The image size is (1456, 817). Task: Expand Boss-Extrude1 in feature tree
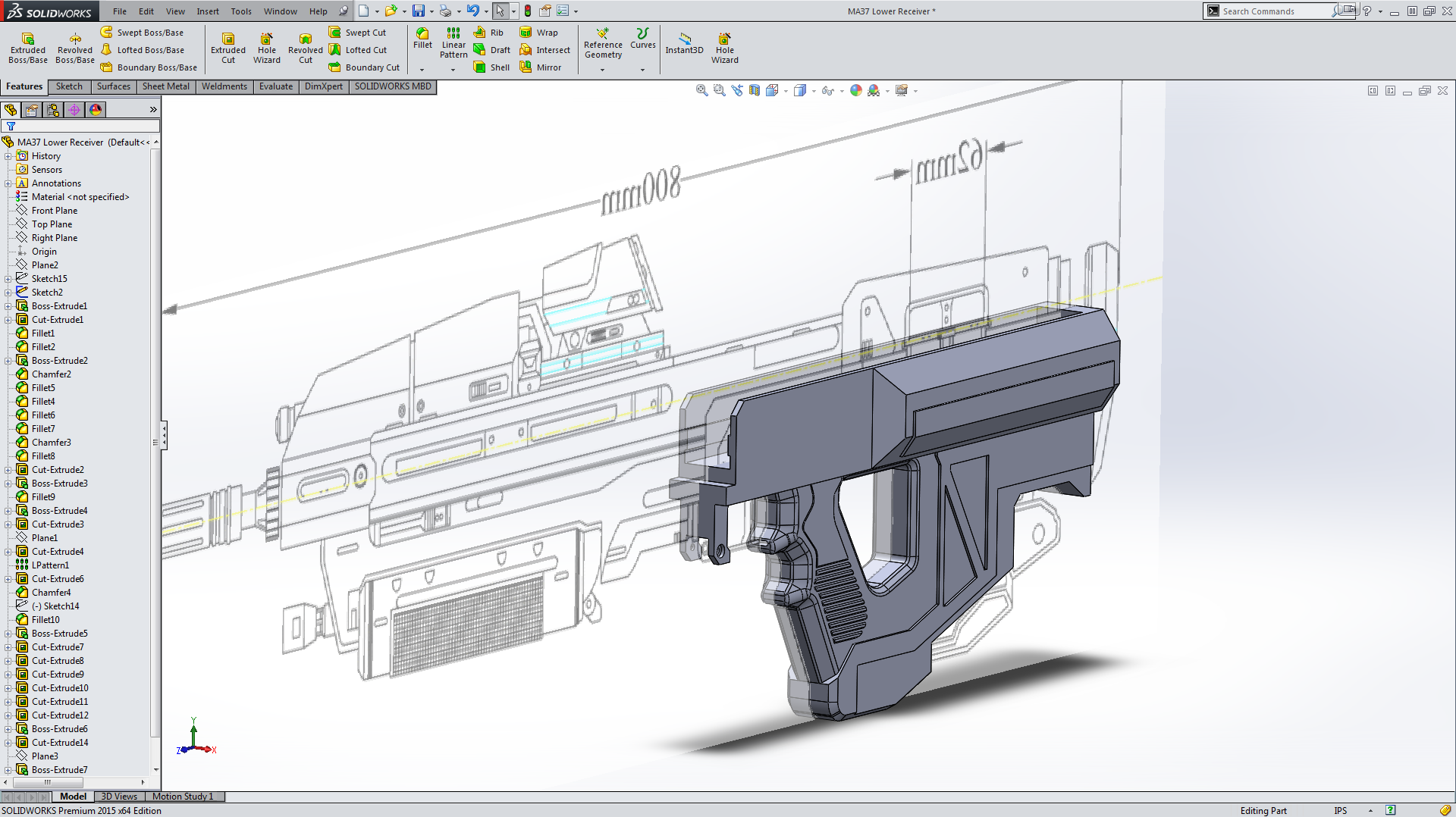(x=8, y=306)
